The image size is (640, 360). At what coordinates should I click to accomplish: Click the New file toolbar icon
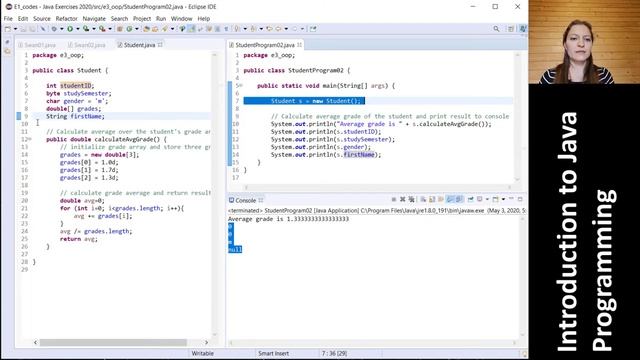(8, 29)
